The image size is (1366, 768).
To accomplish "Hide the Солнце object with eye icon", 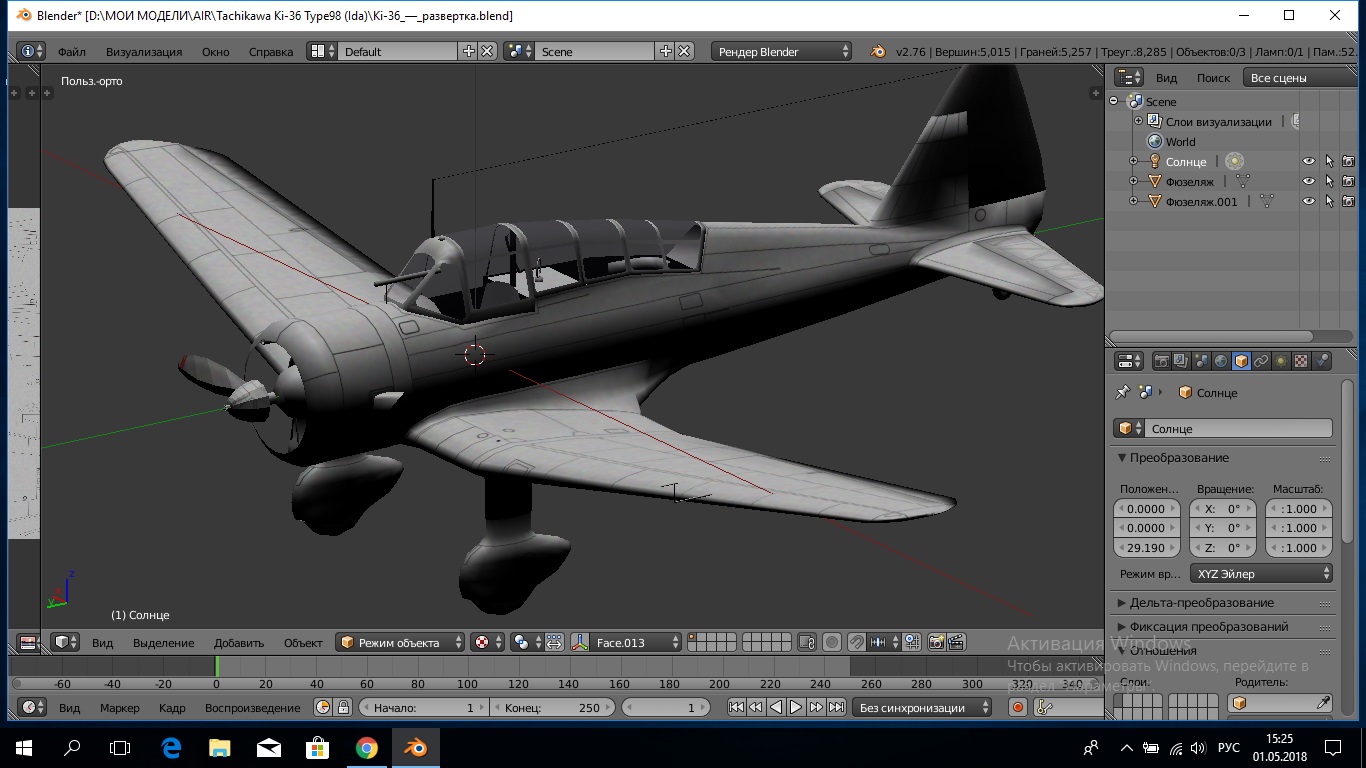I will (x=1308, y=161).
